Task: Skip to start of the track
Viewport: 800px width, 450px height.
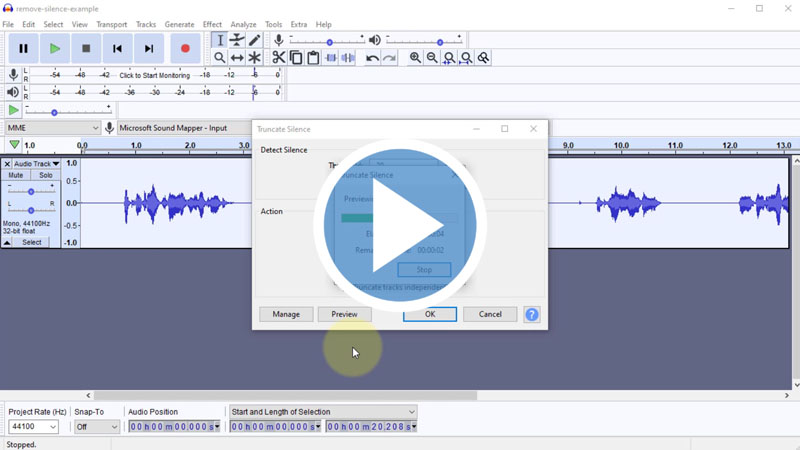Action: pyautogui.click(x=117, y=48)
